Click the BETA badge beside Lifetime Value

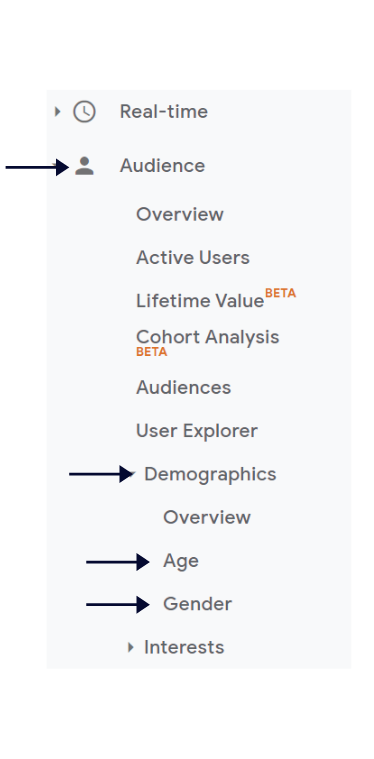pyautogui.click(x=280, y=293)
